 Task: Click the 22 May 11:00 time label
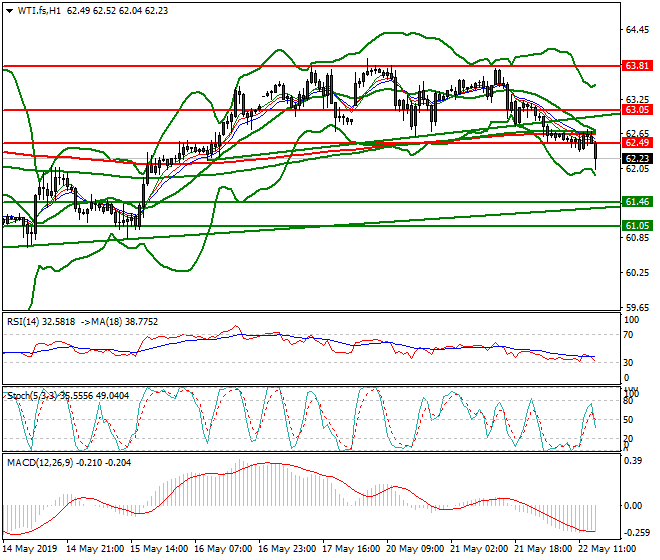click(x=607, y=549)
